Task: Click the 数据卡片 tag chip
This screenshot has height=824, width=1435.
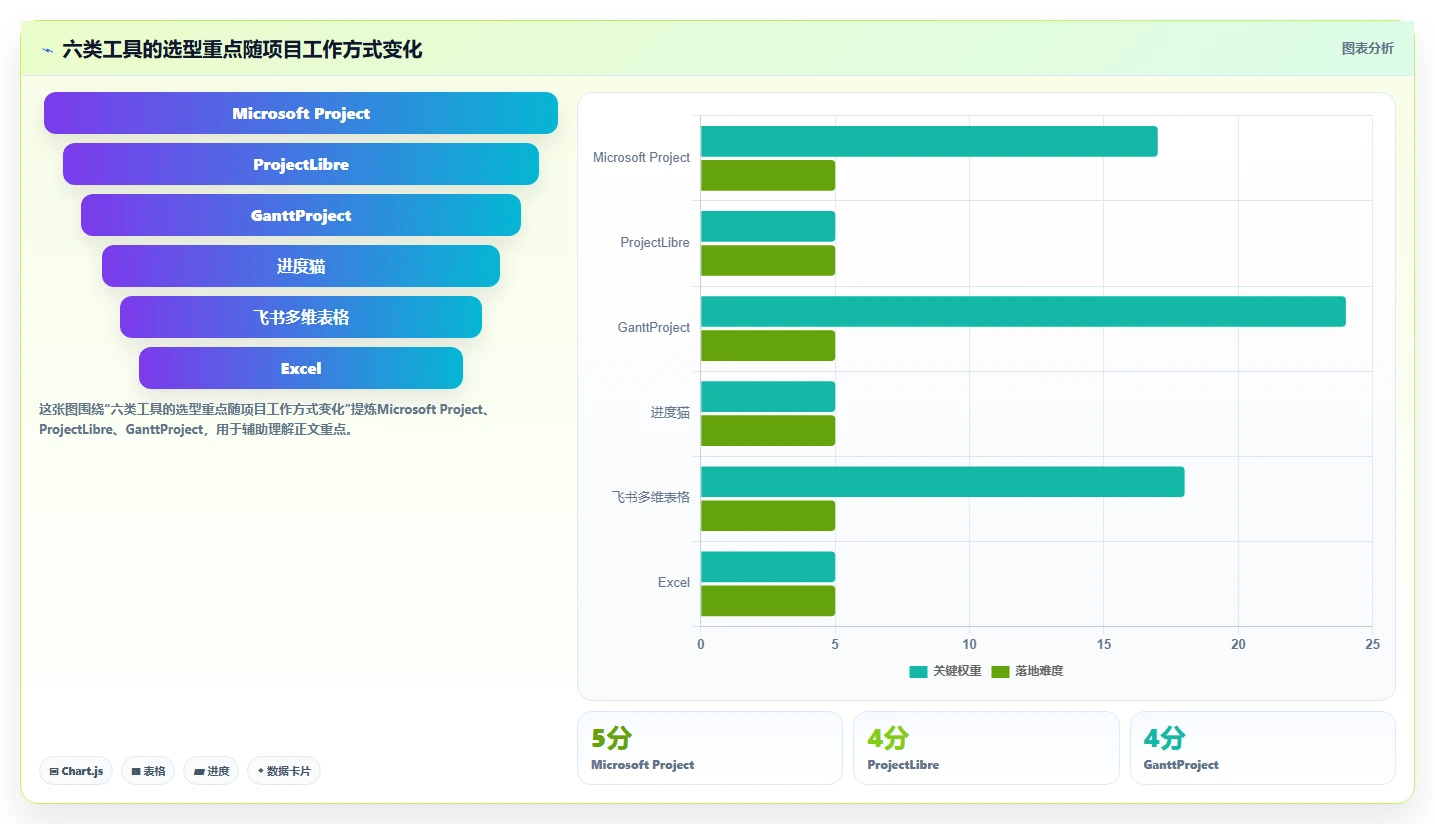Action: [x=284, y=771]
